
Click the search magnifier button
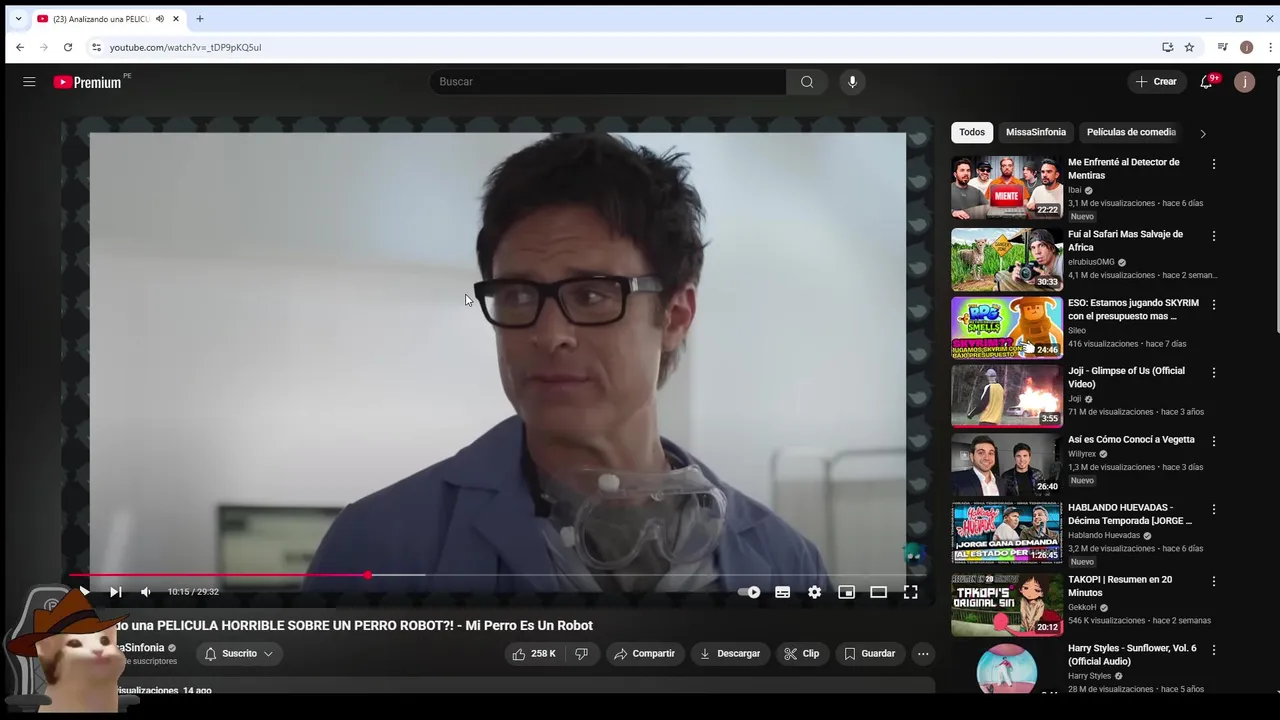[807, 82]
